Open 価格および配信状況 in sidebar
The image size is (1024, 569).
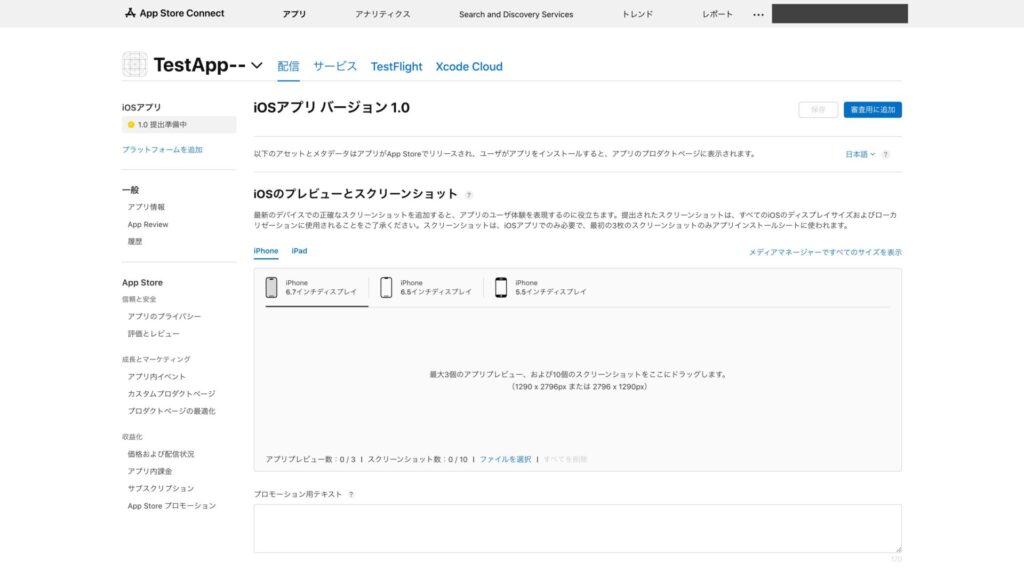pos(161,454)
